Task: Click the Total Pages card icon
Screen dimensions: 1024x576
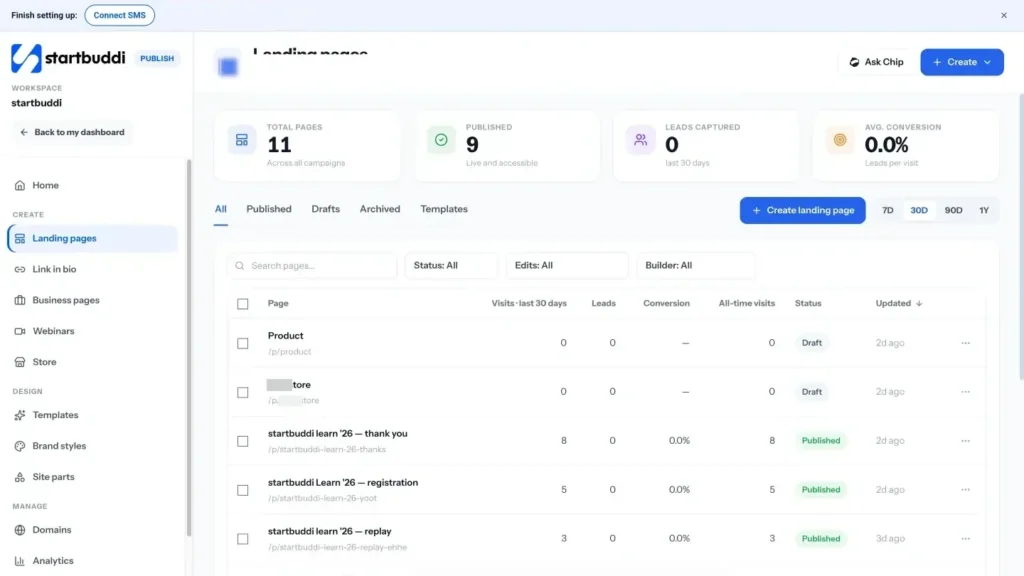Action: point(242,140)
